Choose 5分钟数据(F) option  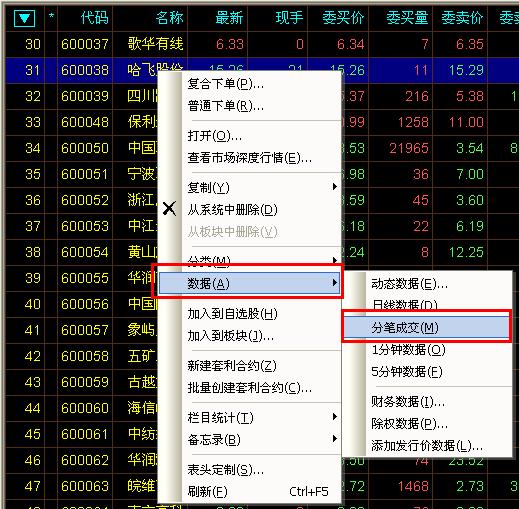pos(407,372)
